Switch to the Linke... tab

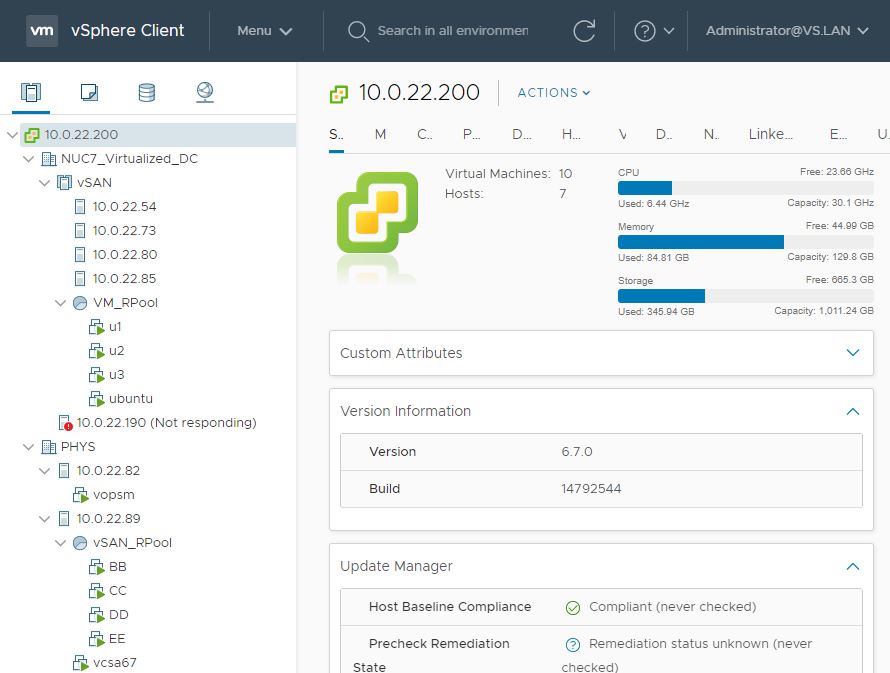point(770,134)
